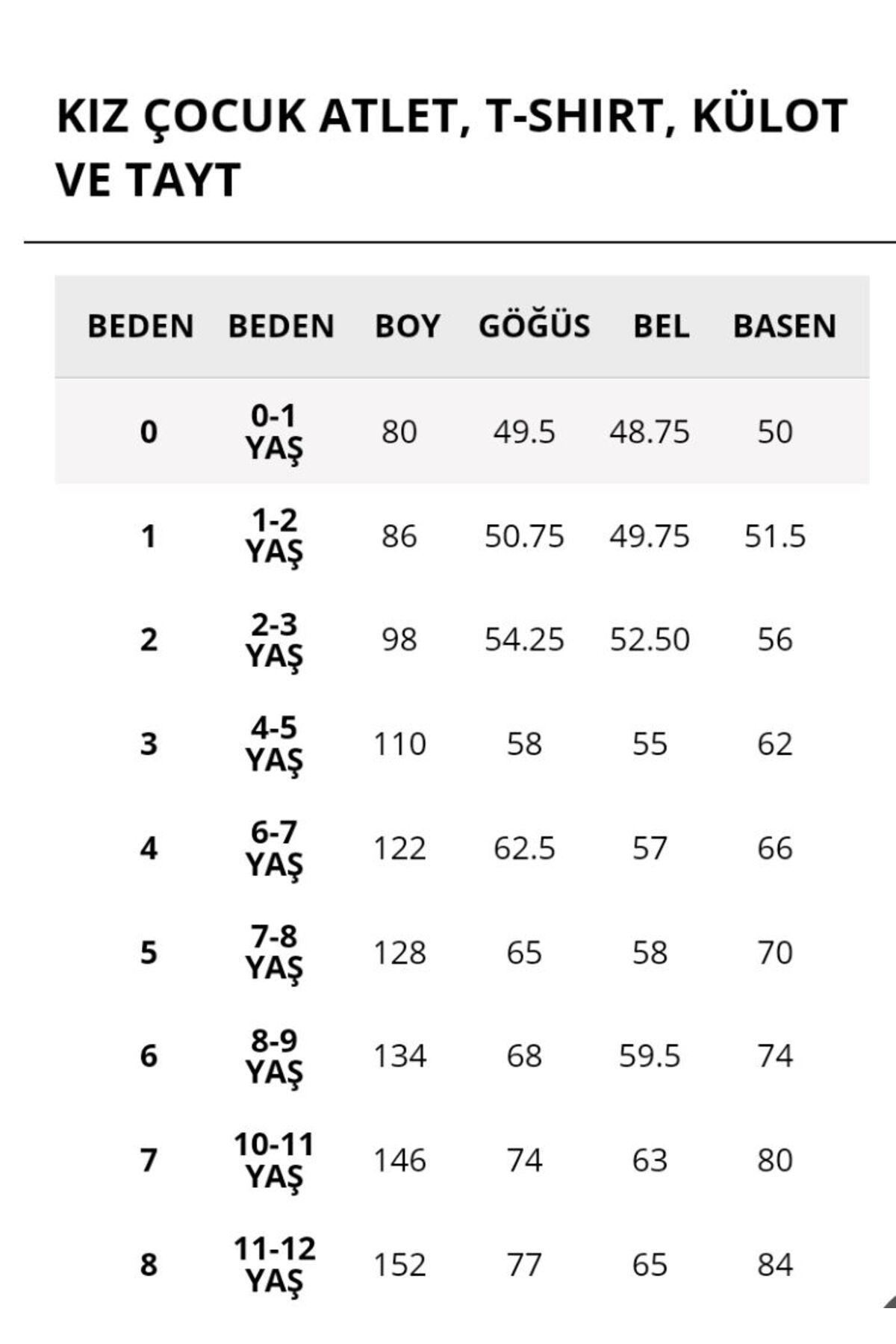Select the 2-3 YAŞ age cell
Viewport: 896px width, 1344px height.
pyautogui.click(x=274, y=640)
